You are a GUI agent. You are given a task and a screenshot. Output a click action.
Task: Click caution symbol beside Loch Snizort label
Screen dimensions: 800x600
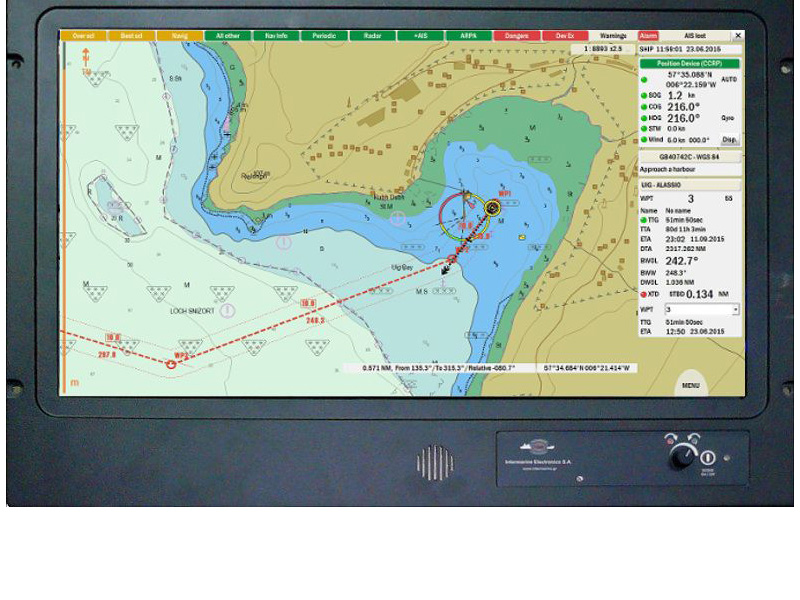tap(228, 311)
